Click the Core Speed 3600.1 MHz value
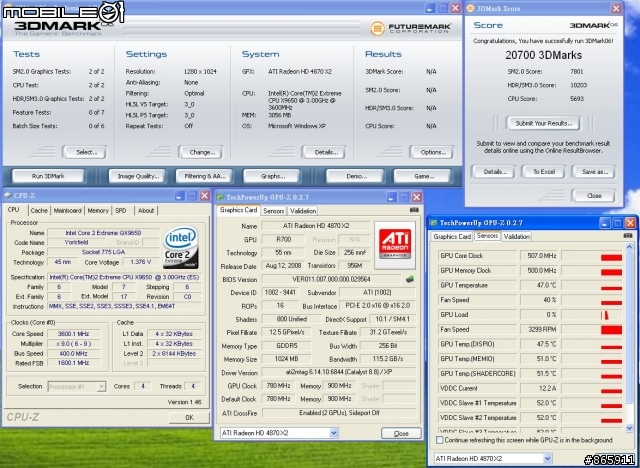This screenshot has width=640, height=468. coord(73,334)
